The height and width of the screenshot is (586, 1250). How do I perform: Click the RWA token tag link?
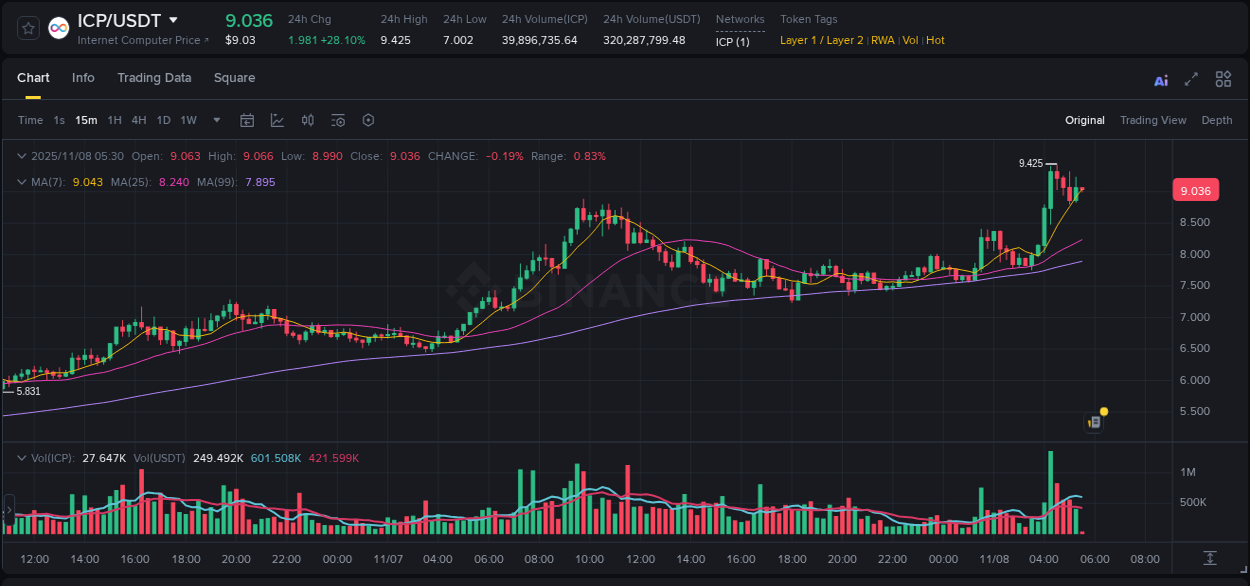[x=883, y=40]
